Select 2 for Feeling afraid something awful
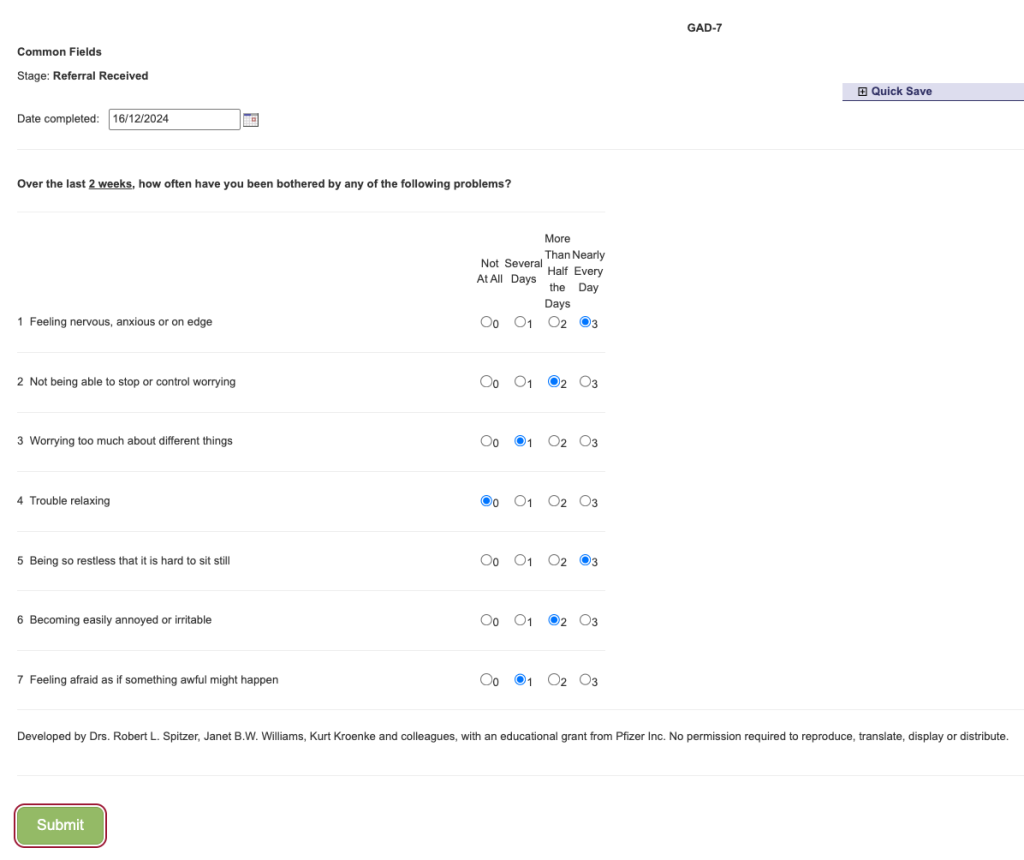The width and height of the screenshot is (1024, 860). pyautogui.click(x=554, y=680)
